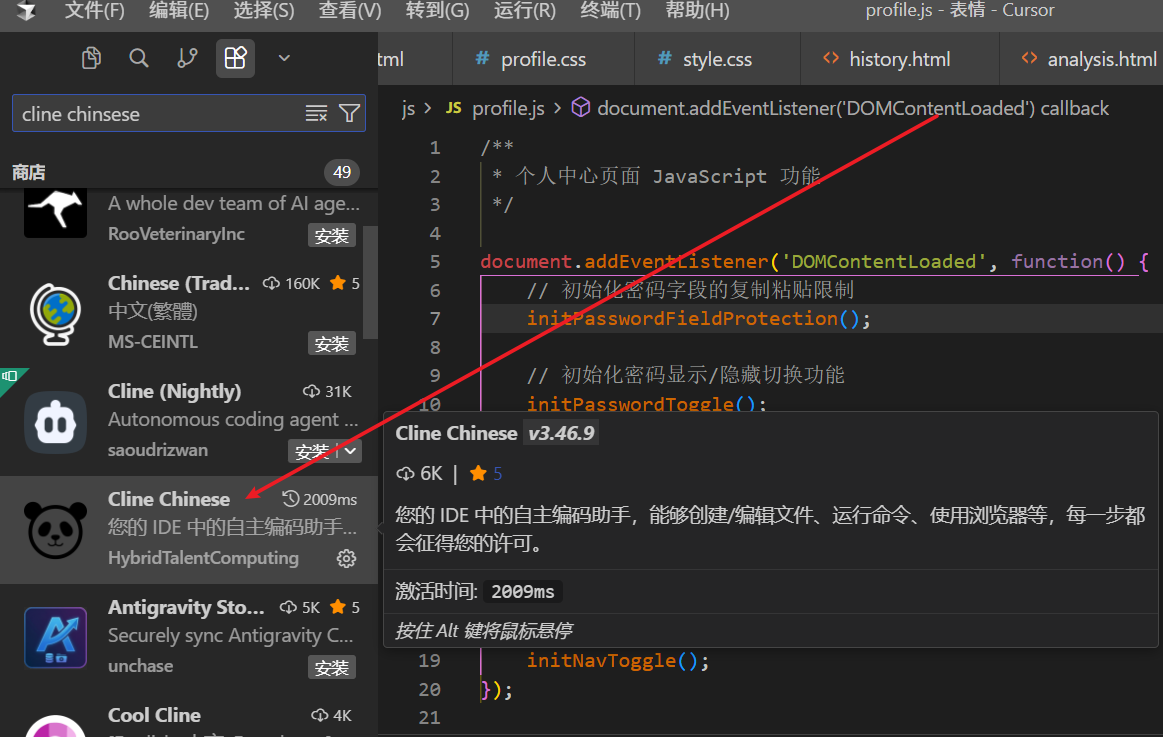
Task: Click the 49 results count badge
Action: 342,173
